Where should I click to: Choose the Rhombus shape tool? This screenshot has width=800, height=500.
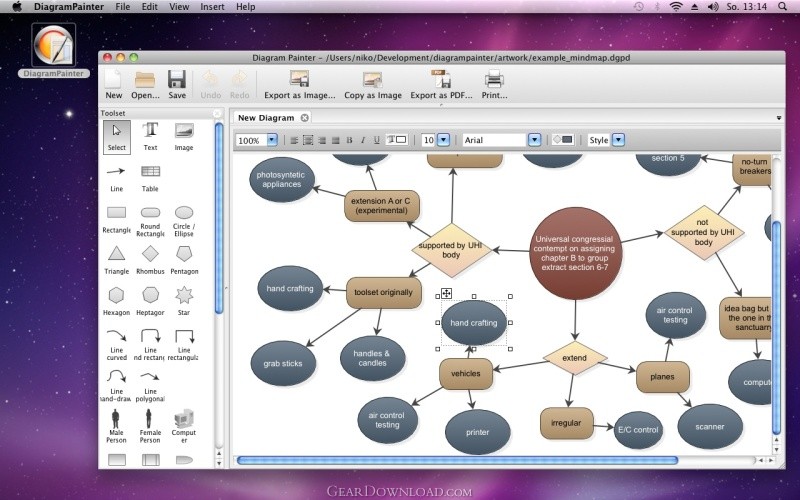click(x=150, y=260)
